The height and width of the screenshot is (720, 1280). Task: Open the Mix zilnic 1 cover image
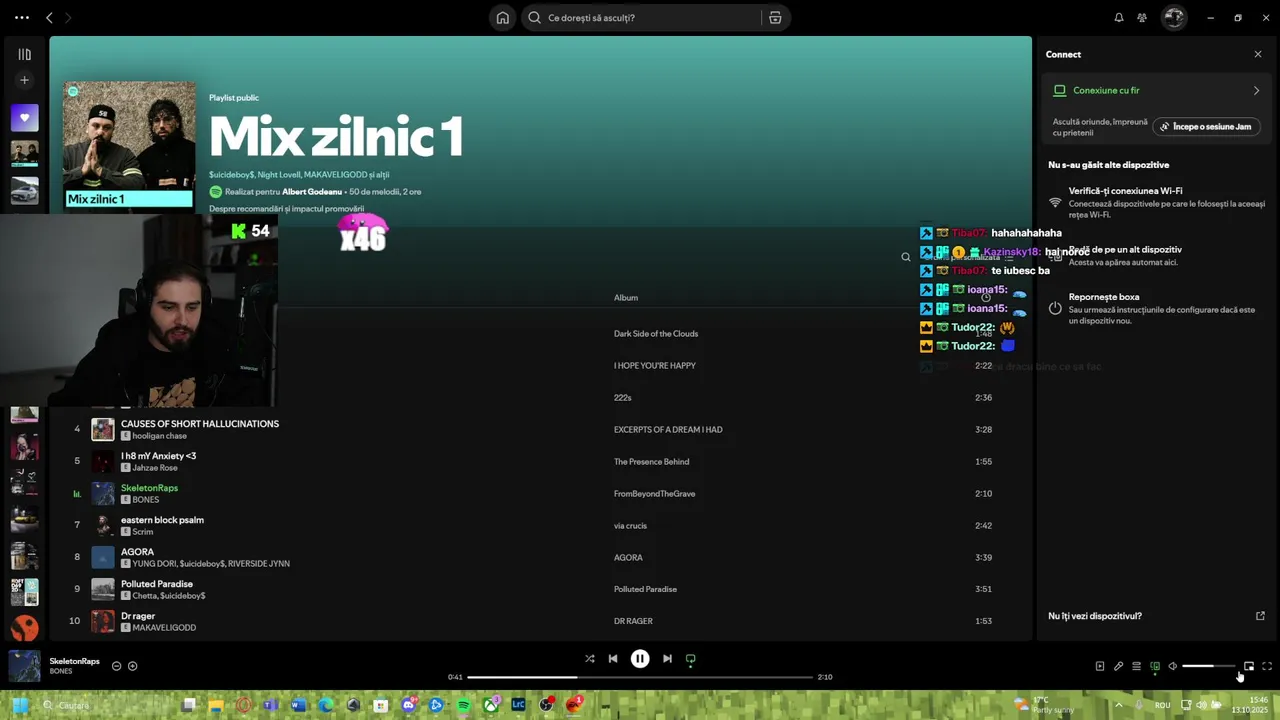[130, 146]
